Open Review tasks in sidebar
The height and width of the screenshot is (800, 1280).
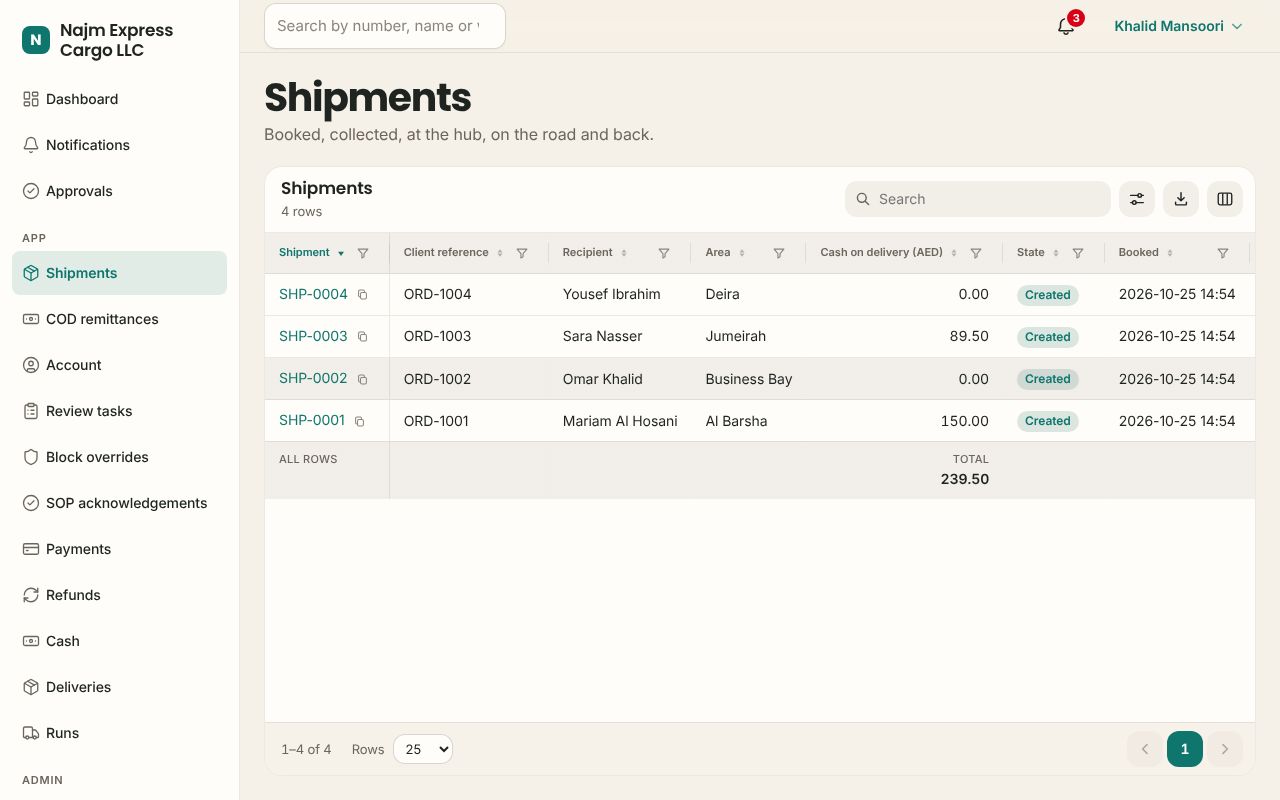[x=119, y=411]
